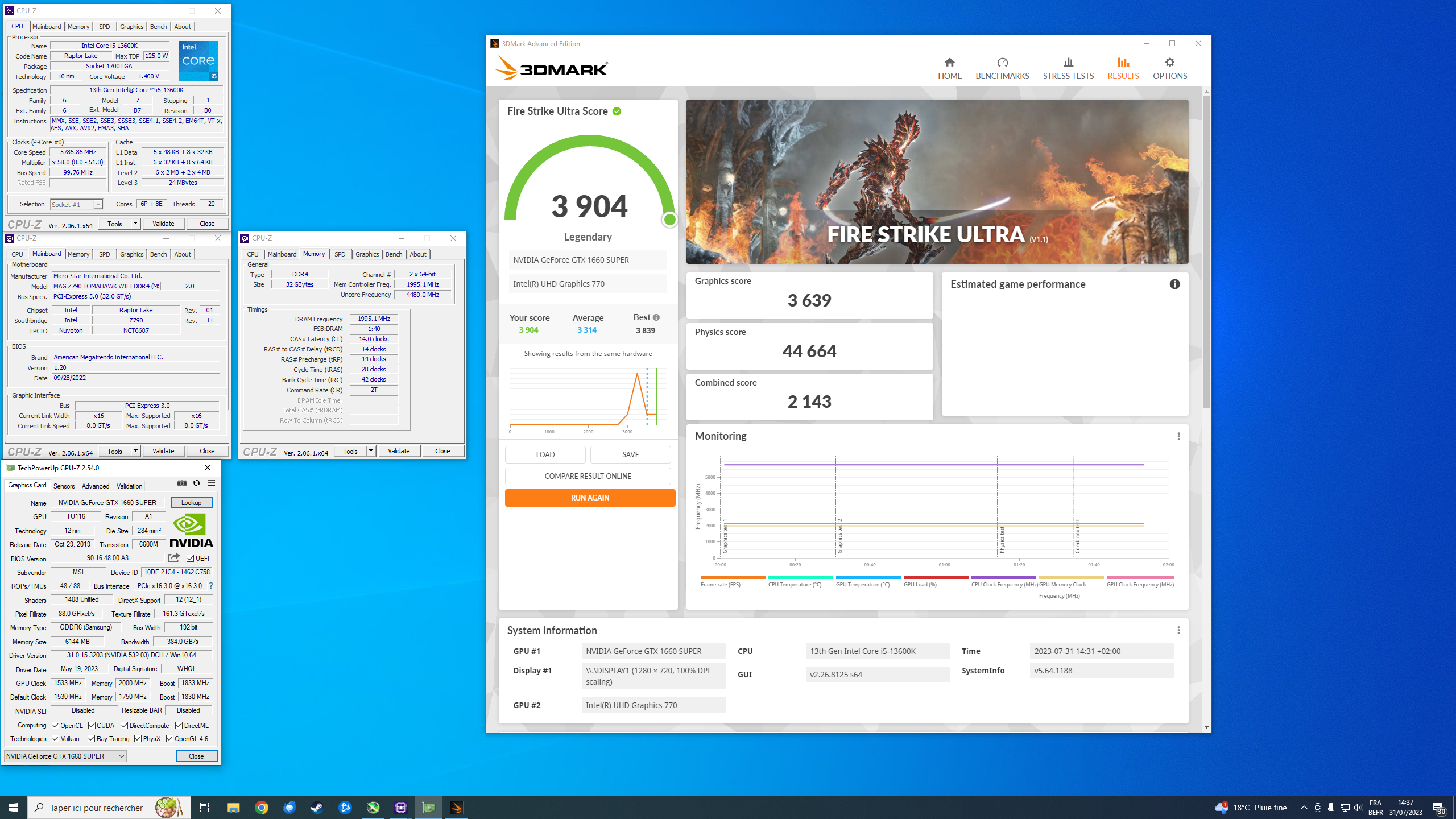Click the green validation checkmark near Fire Strike Ultra Score
The image size is (1456, 819).
coord(617,111)
